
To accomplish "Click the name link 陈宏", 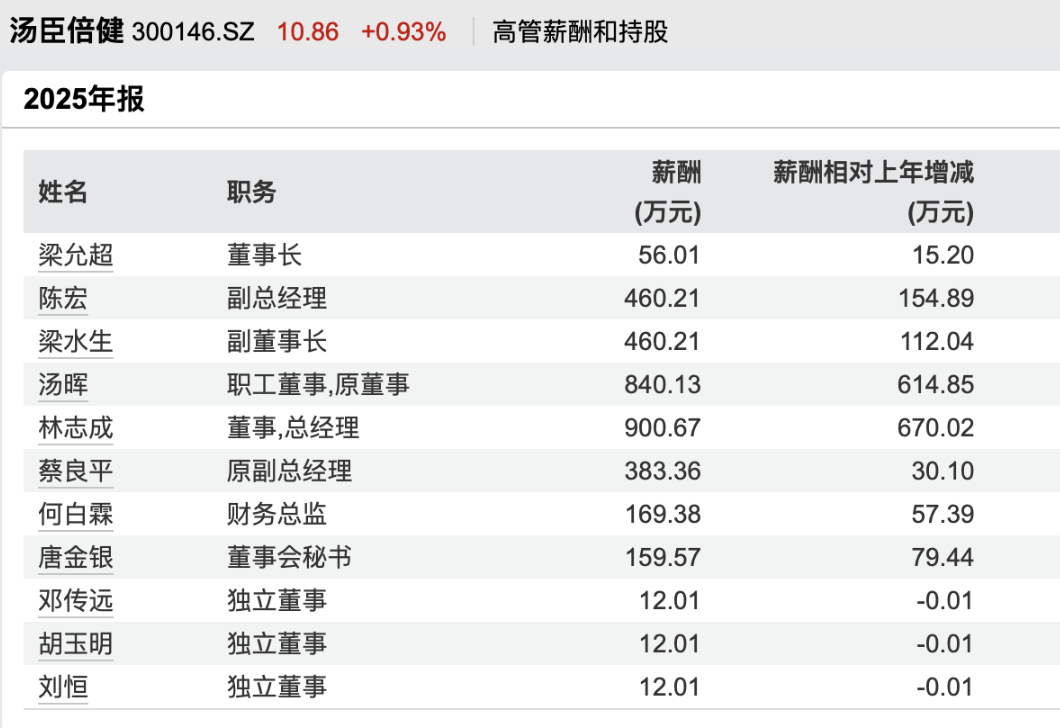I will click(63, 298).
